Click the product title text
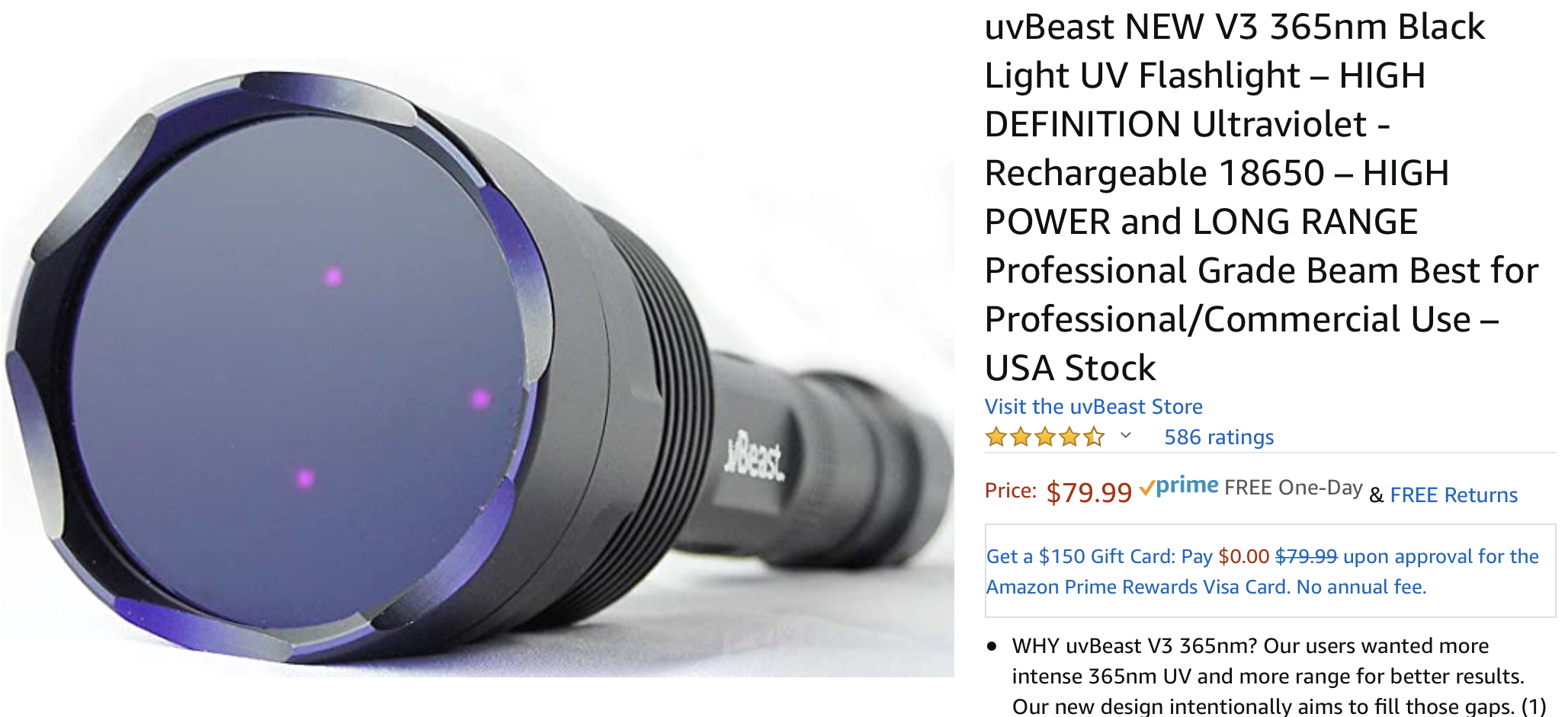Image resolution: width=1568 pixels, height=717 pixels. [x=1262, y=197]
